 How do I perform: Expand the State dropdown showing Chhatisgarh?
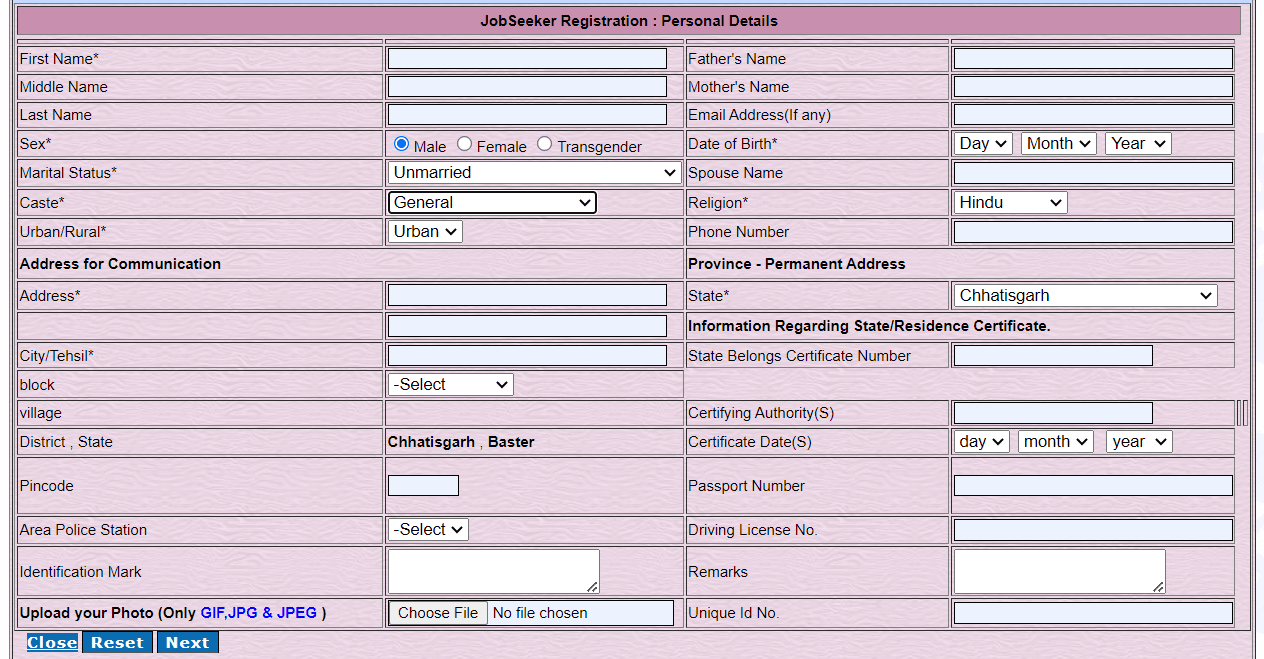[x=1085, y=296]
